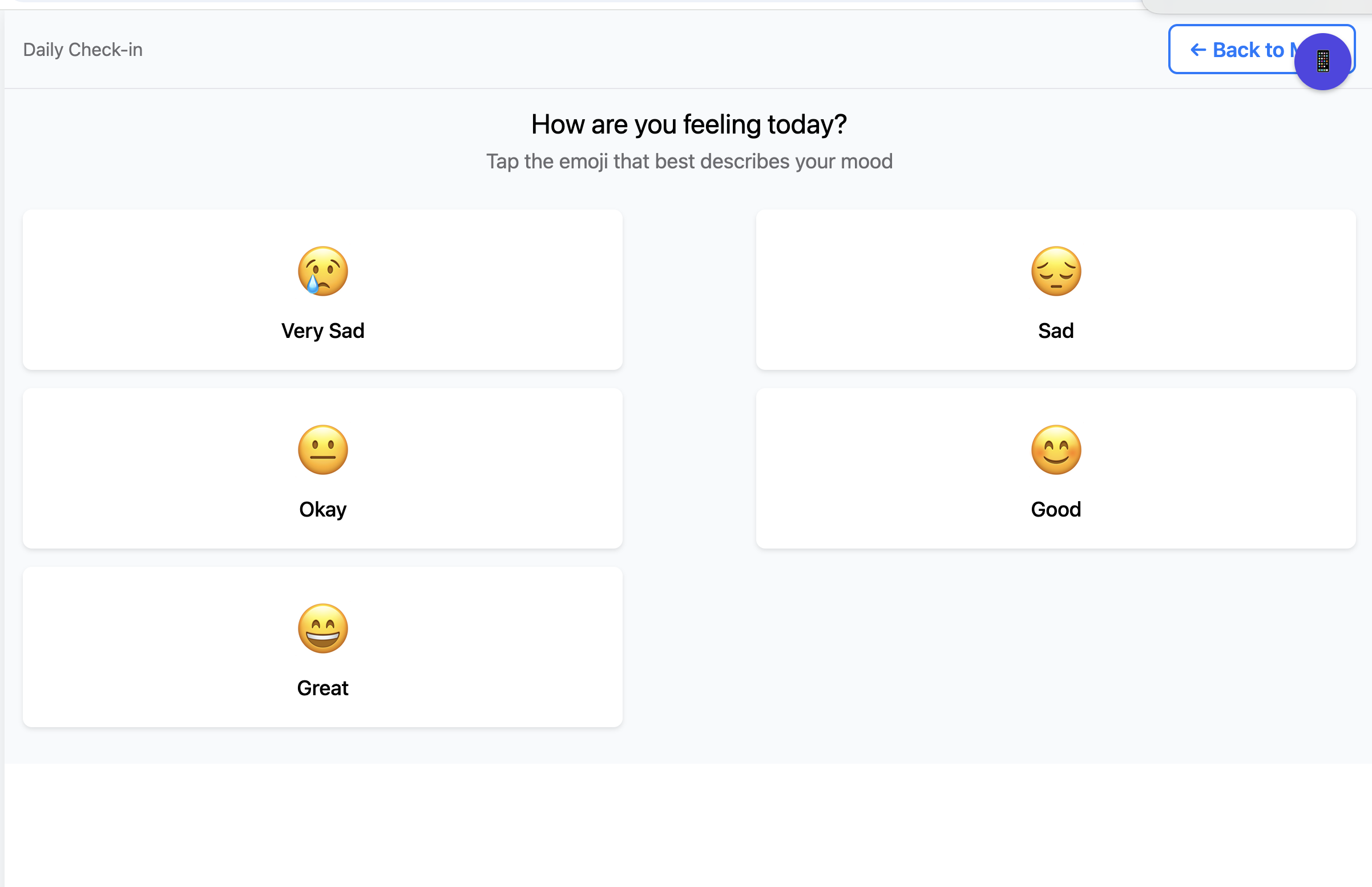Tap the smiling Good emoji face

pyautogui.click(x=1056, y=450)
